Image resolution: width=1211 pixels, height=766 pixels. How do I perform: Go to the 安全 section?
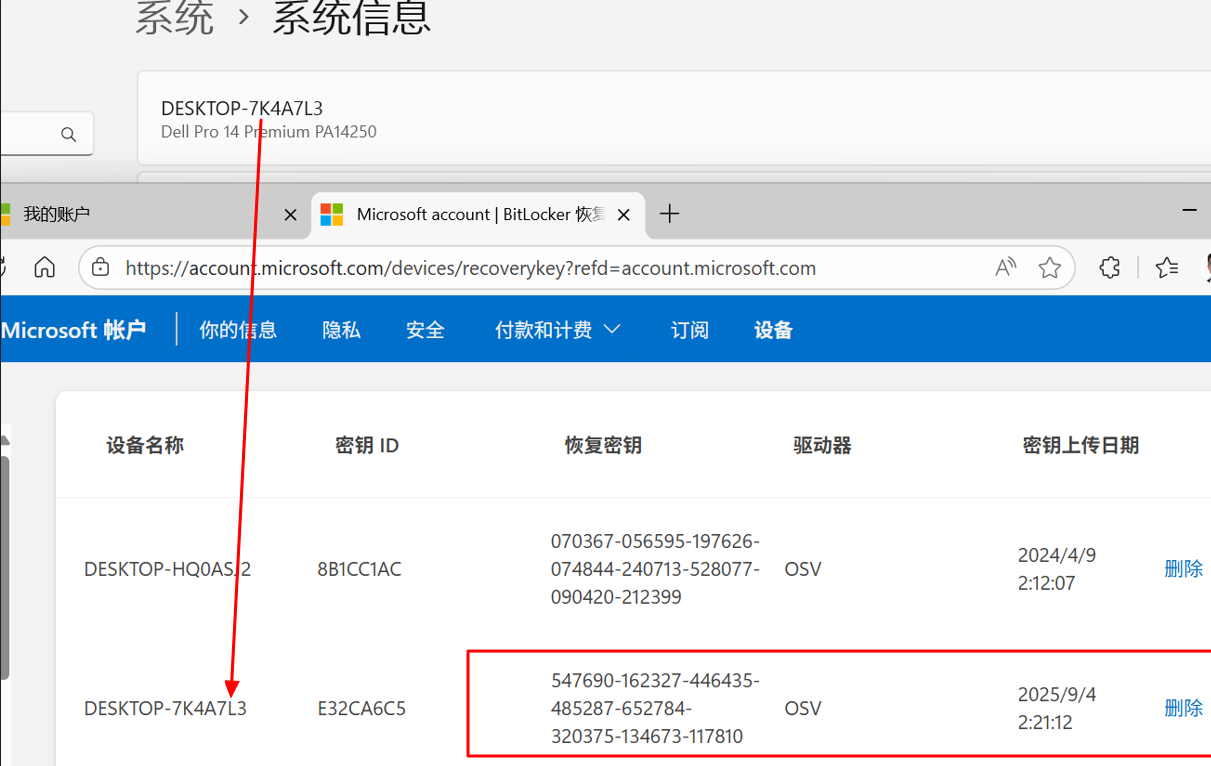point(424,329)
